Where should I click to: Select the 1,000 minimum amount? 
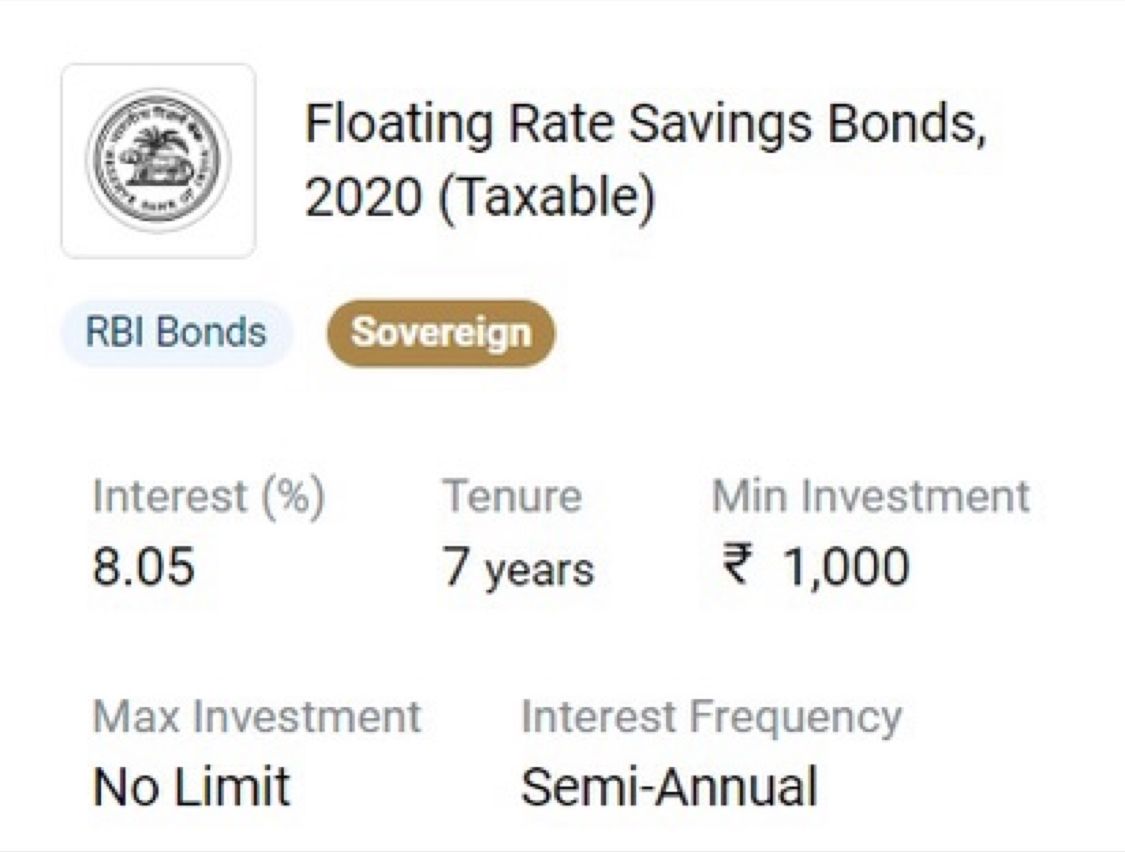846,568
